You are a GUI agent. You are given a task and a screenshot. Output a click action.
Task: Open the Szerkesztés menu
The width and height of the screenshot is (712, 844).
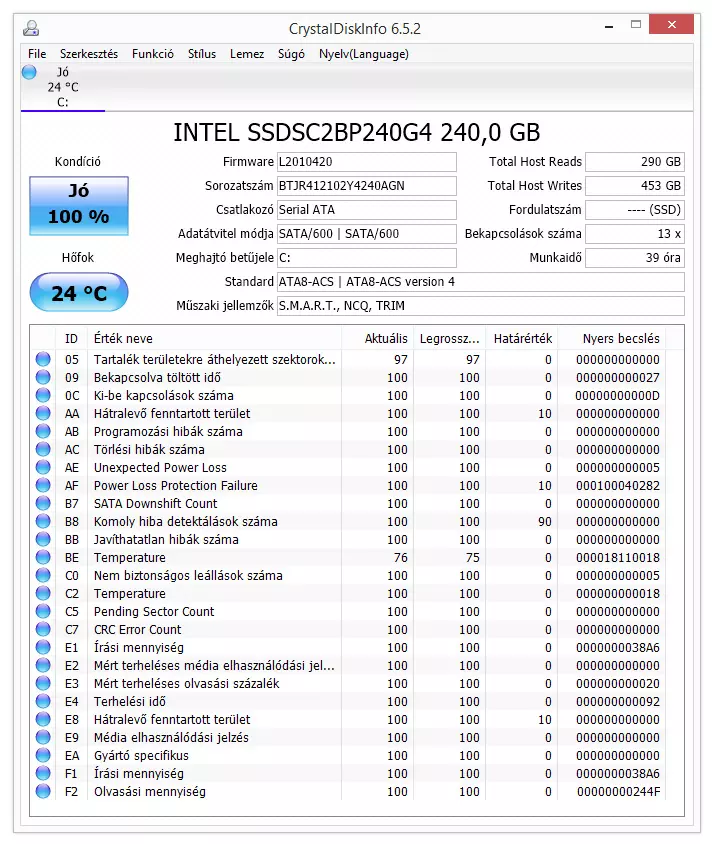(x=89, y=54)
